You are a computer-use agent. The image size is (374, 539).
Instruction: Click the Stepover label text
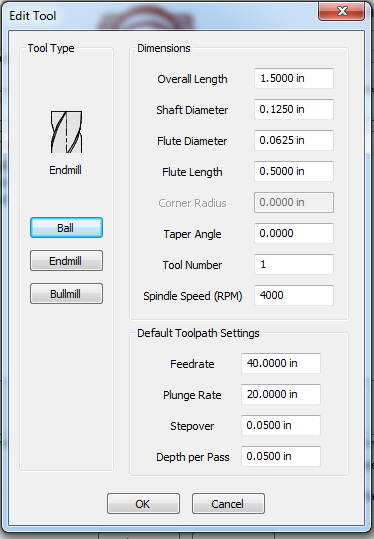tap(192, 426)
